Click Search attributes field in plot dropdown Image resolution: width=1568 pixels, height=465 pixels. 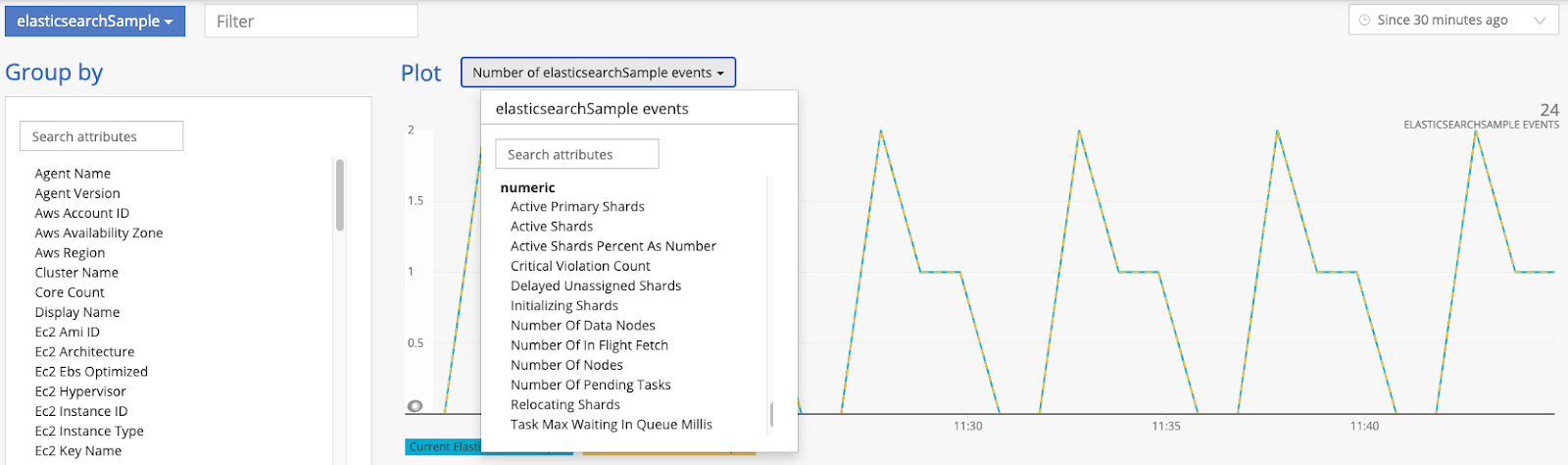tap(576, 155)
